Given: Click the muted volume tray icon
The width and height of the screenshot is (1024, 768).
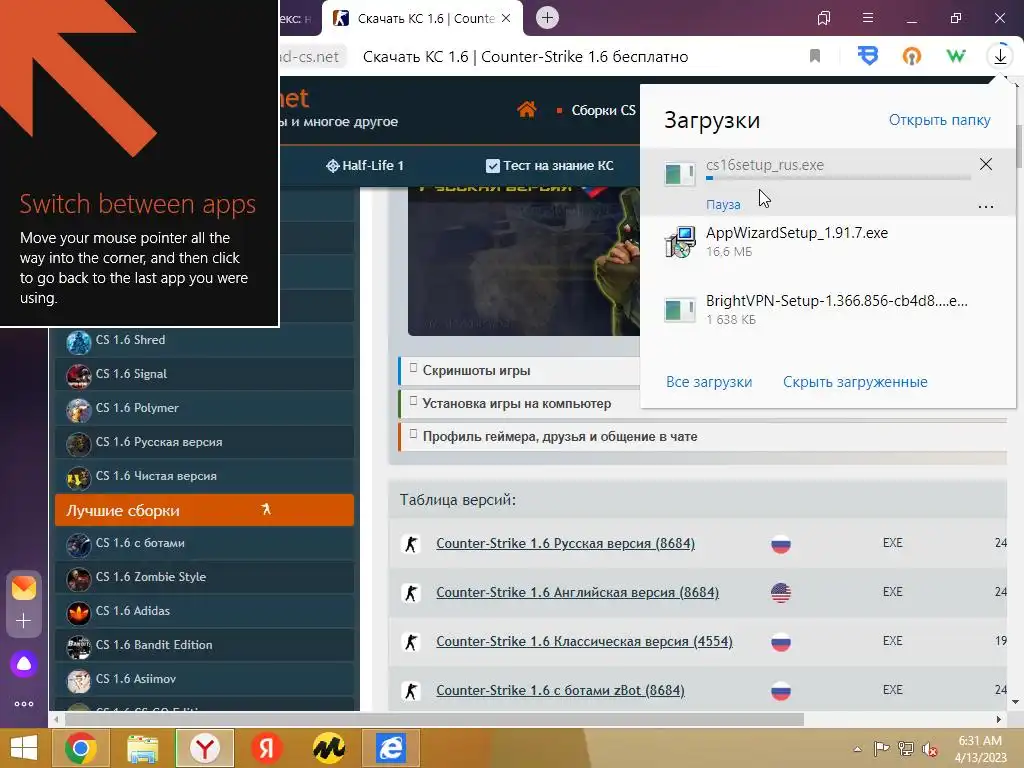Looking at the screenshot, I should coord(929,748).
